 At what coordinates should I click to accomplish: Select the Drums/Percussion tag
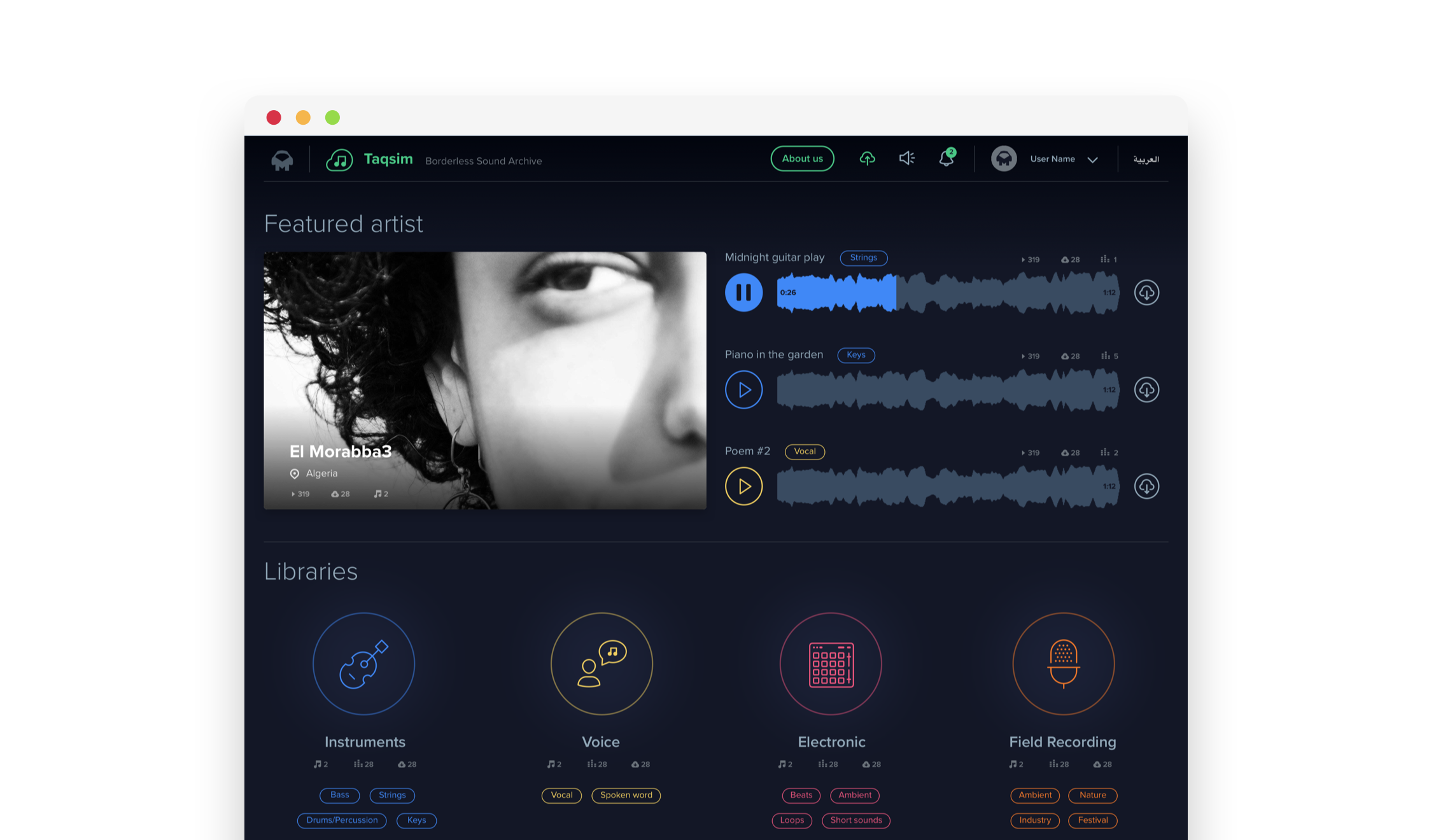pos(342,820)
